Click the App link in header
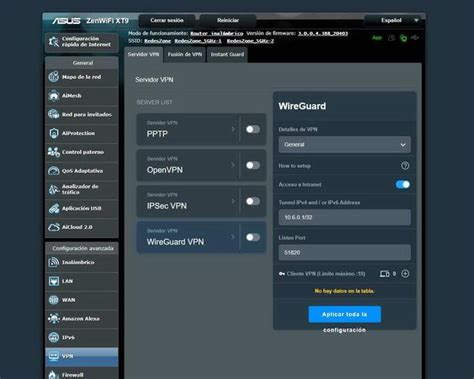Viewport: 474px width, 379px height. (x=377, y=38)
